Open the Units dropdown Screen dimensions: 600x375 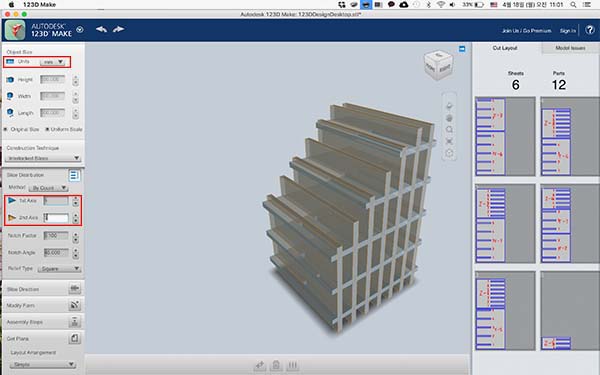pyautogui.click(x=53, y=62)
